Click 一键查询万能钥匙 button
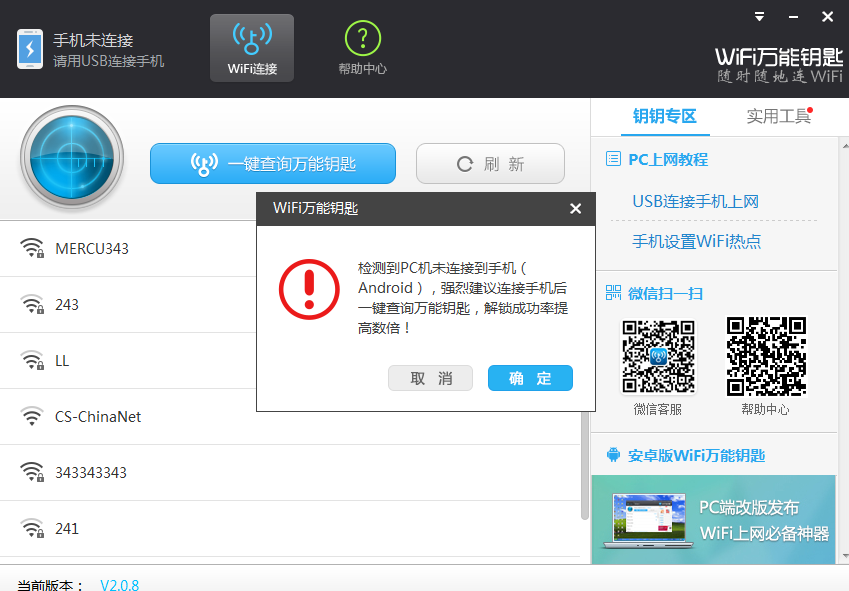 pos(273,163)
